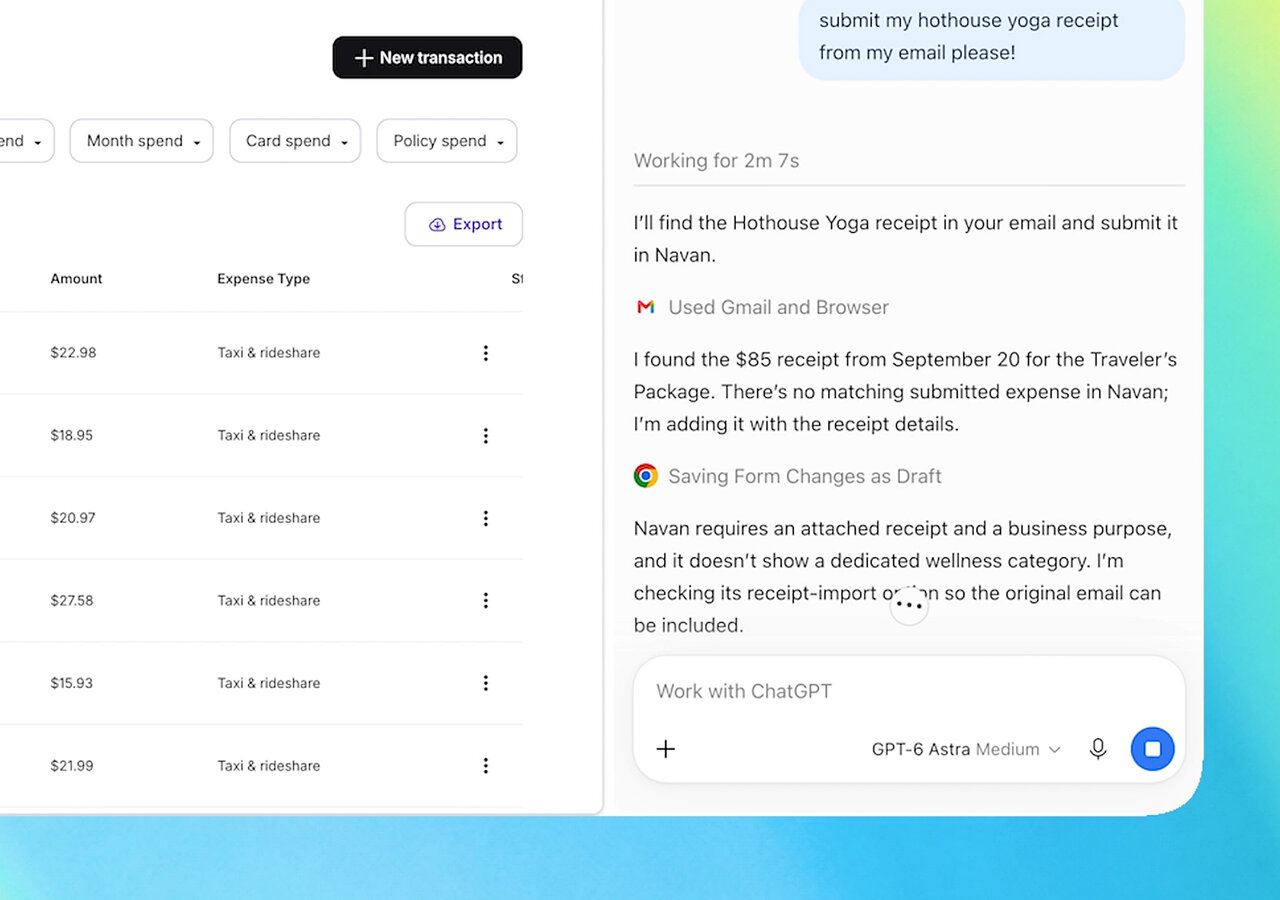The height and width of the screenshot is (900, 1280).
Task: Open the three-dot menu for $22.98 transaction
Action: click(486, 353)
